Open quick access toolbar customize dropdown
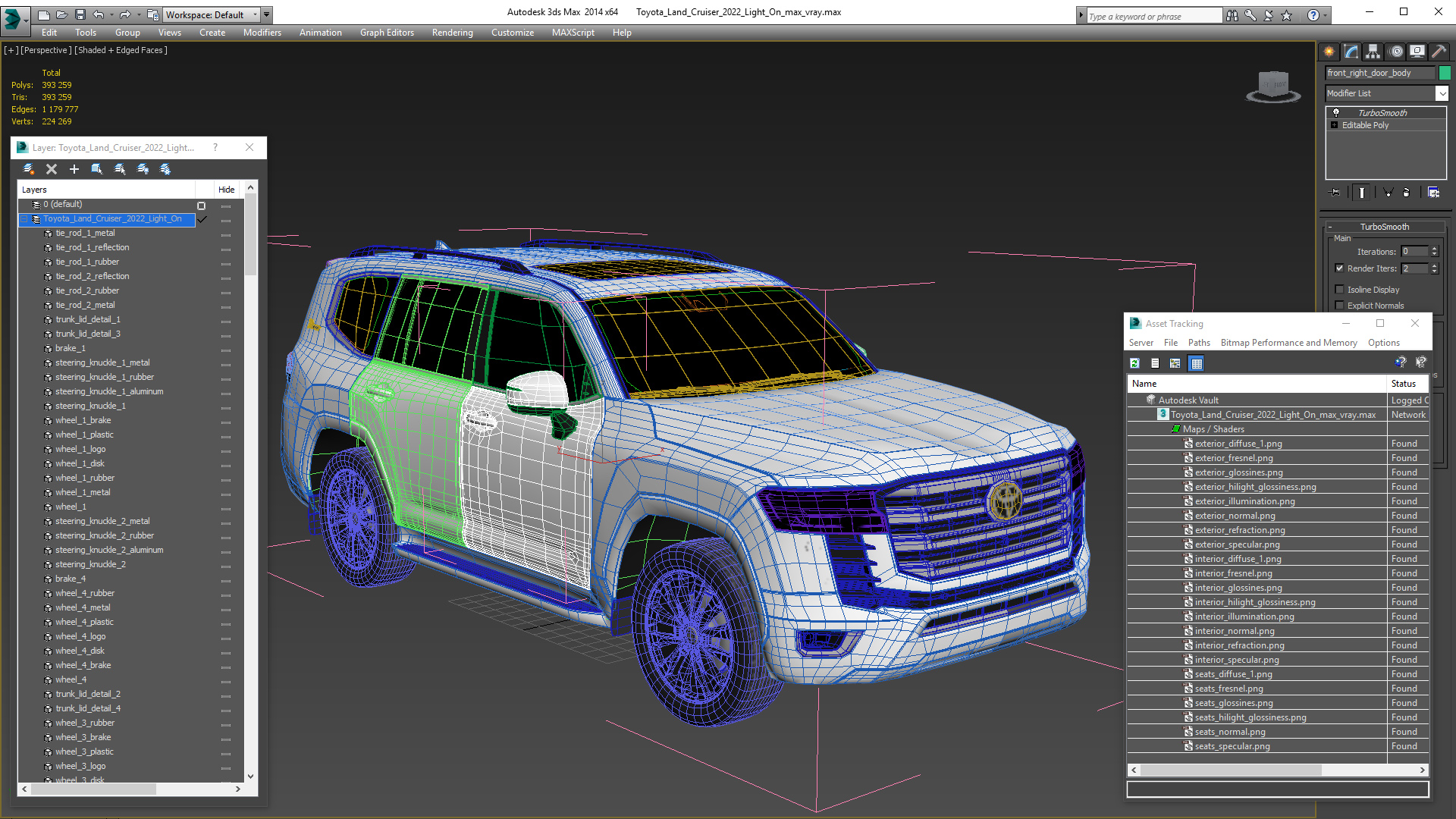The width and height of the screenshot is (1456, 819). pyautogui.click(x=267, y=14)
